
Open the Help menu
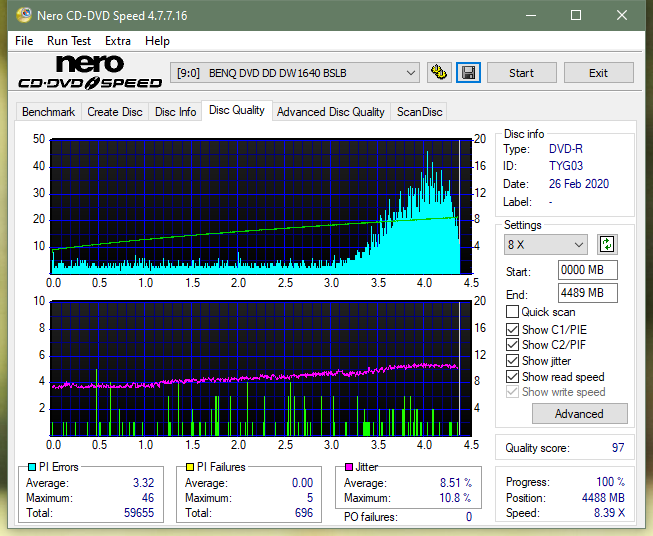pyautogui.click(x=157, y=41)
